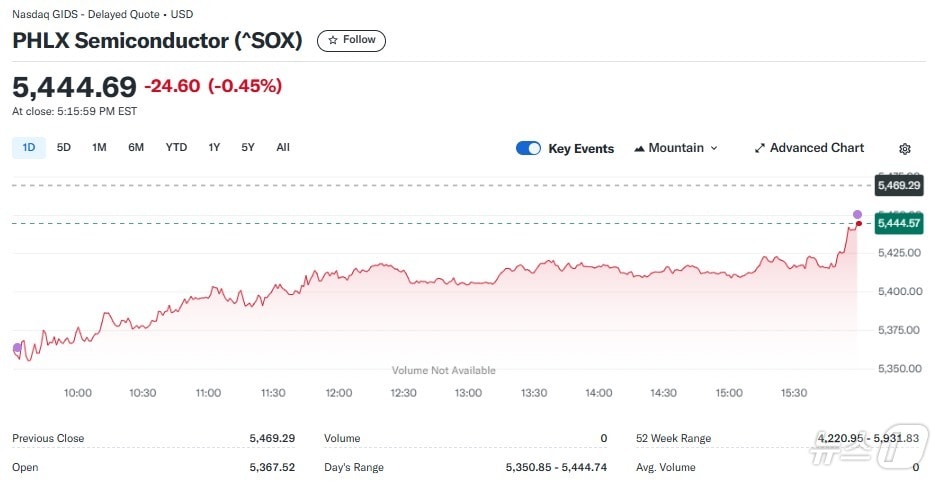This screenshot has height=481, width=939.
Task: Select the 1D time range tab
Action: (x=28, y=148)
